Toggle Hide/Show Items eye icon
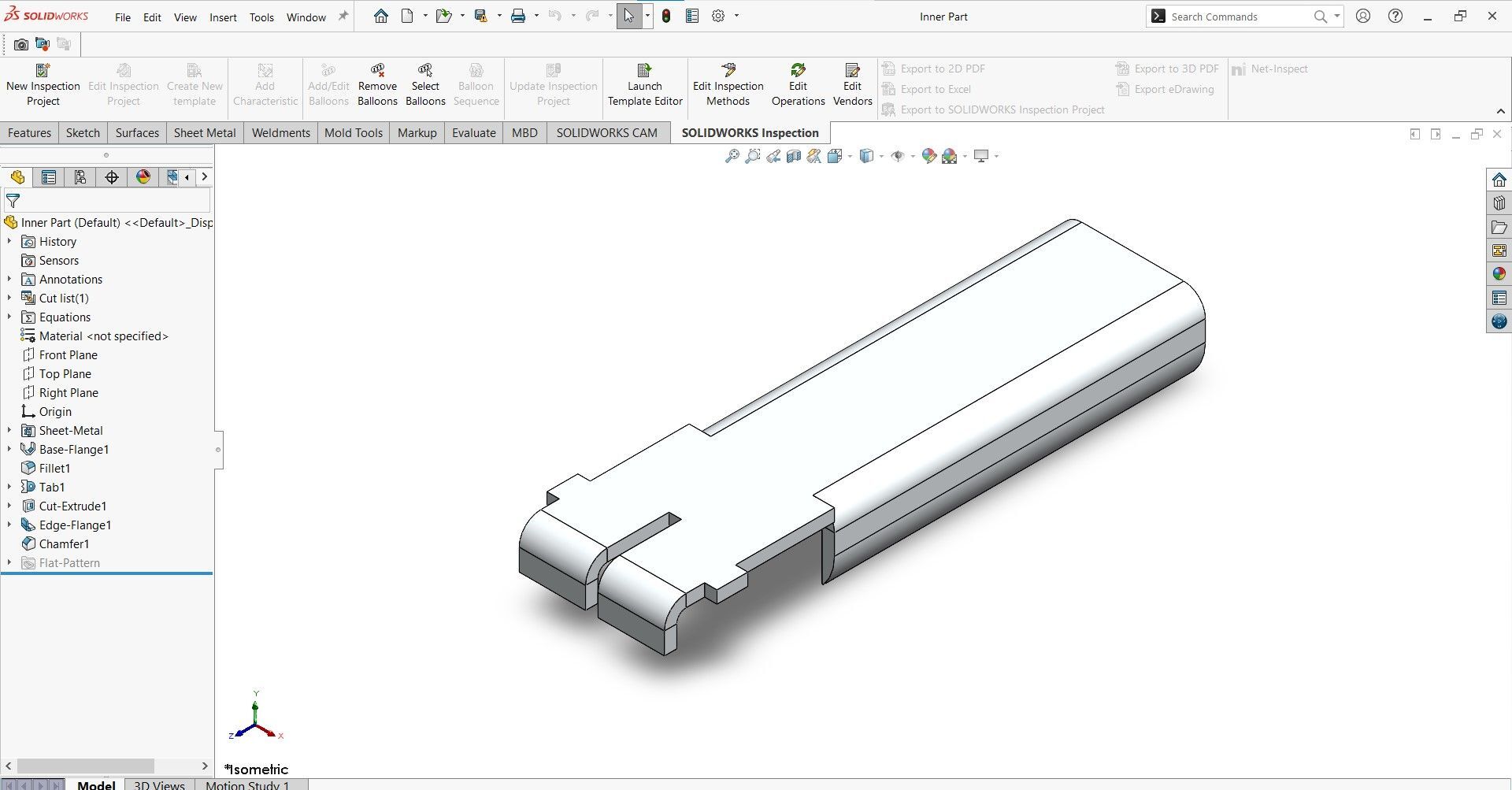The width and height of the screenshot is (1512, 790). click(897, 156)
